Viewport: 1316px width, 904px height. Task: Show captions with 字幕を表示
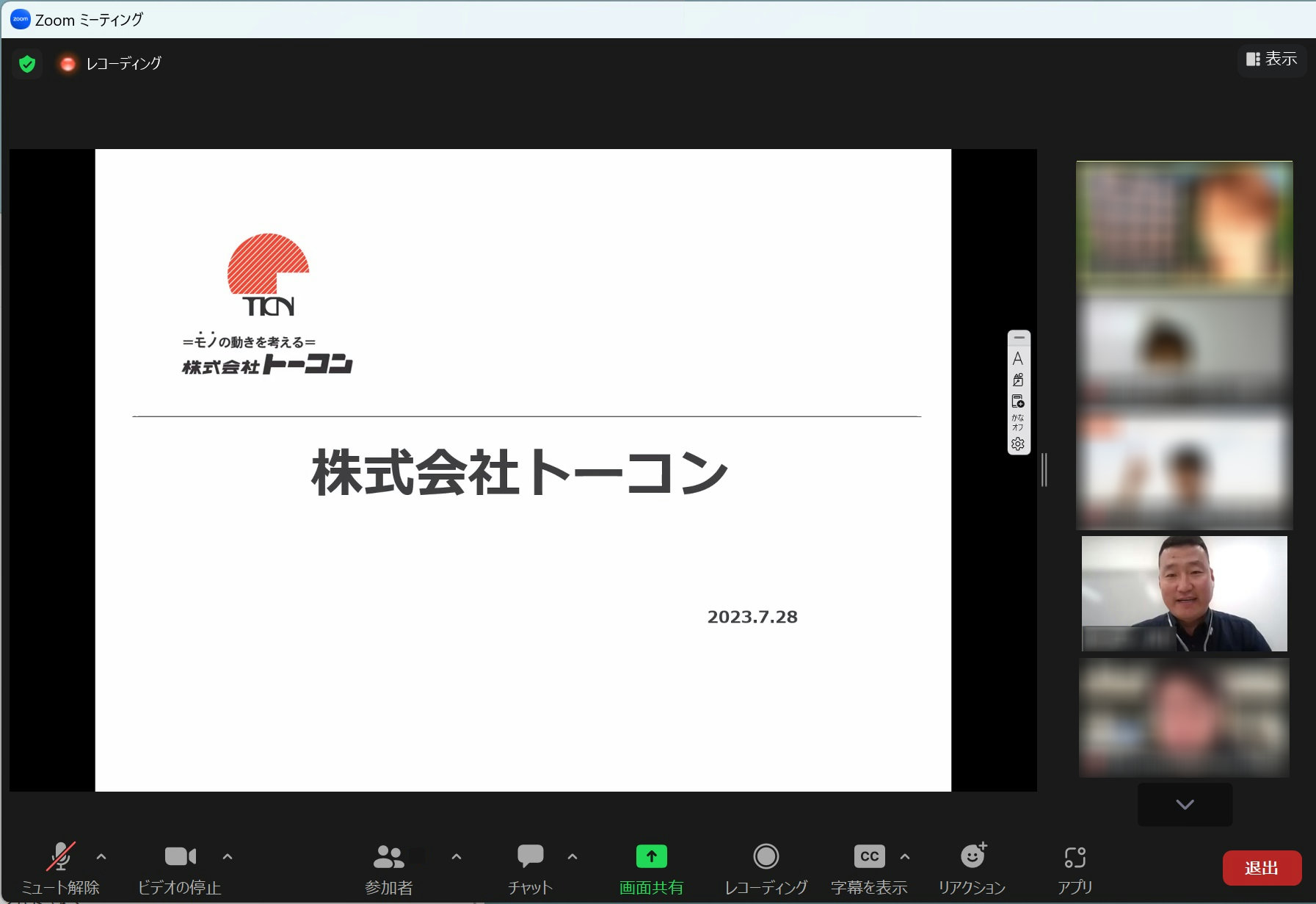869,869
